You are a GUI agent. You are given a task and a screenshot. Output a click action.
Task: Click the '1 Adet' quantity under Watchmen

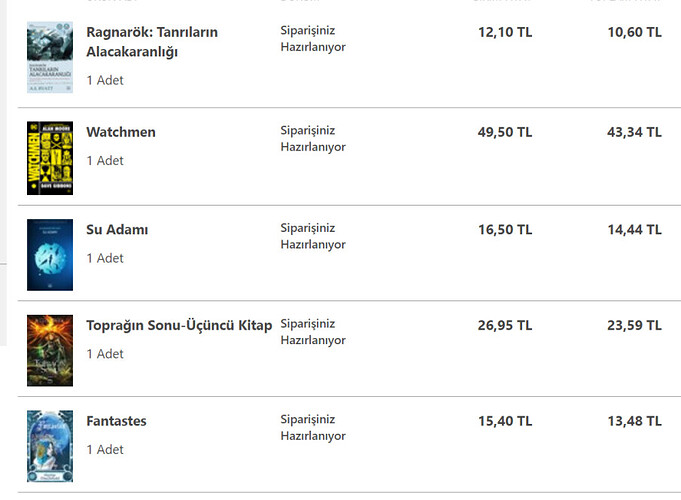coord(105,161)
